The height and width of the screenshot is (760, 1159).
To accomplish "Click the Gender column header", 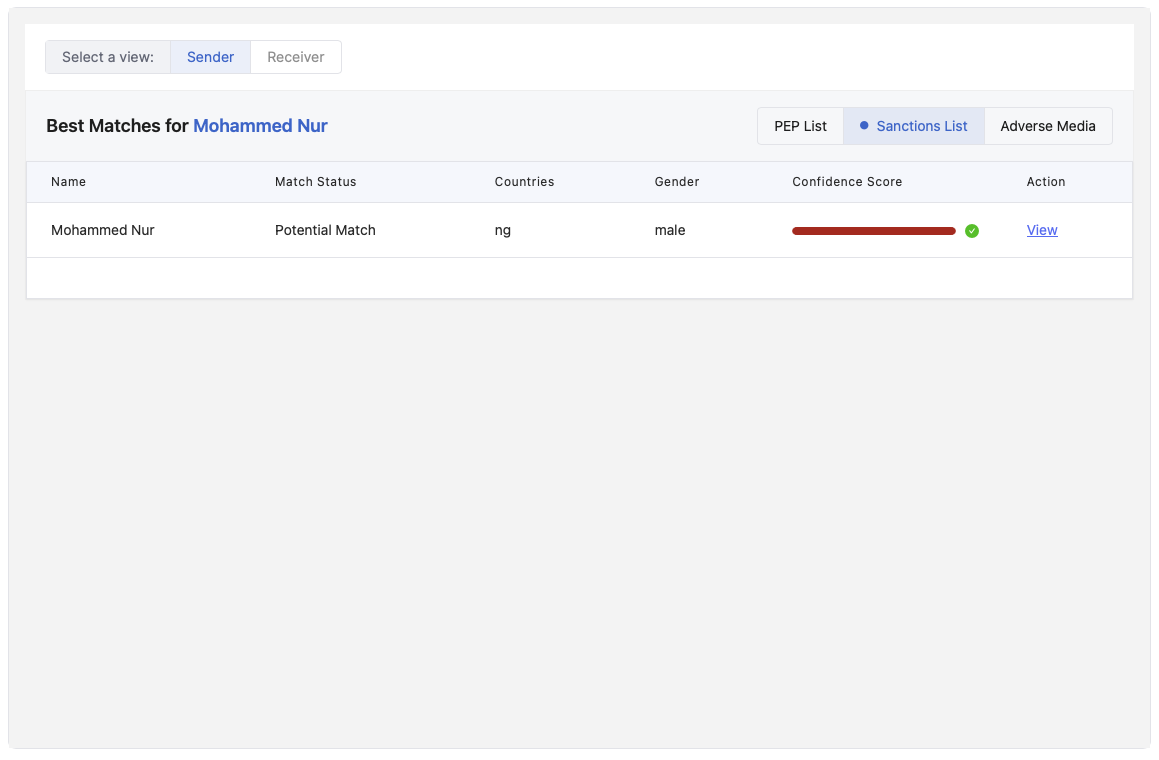I will pos(677,182).
